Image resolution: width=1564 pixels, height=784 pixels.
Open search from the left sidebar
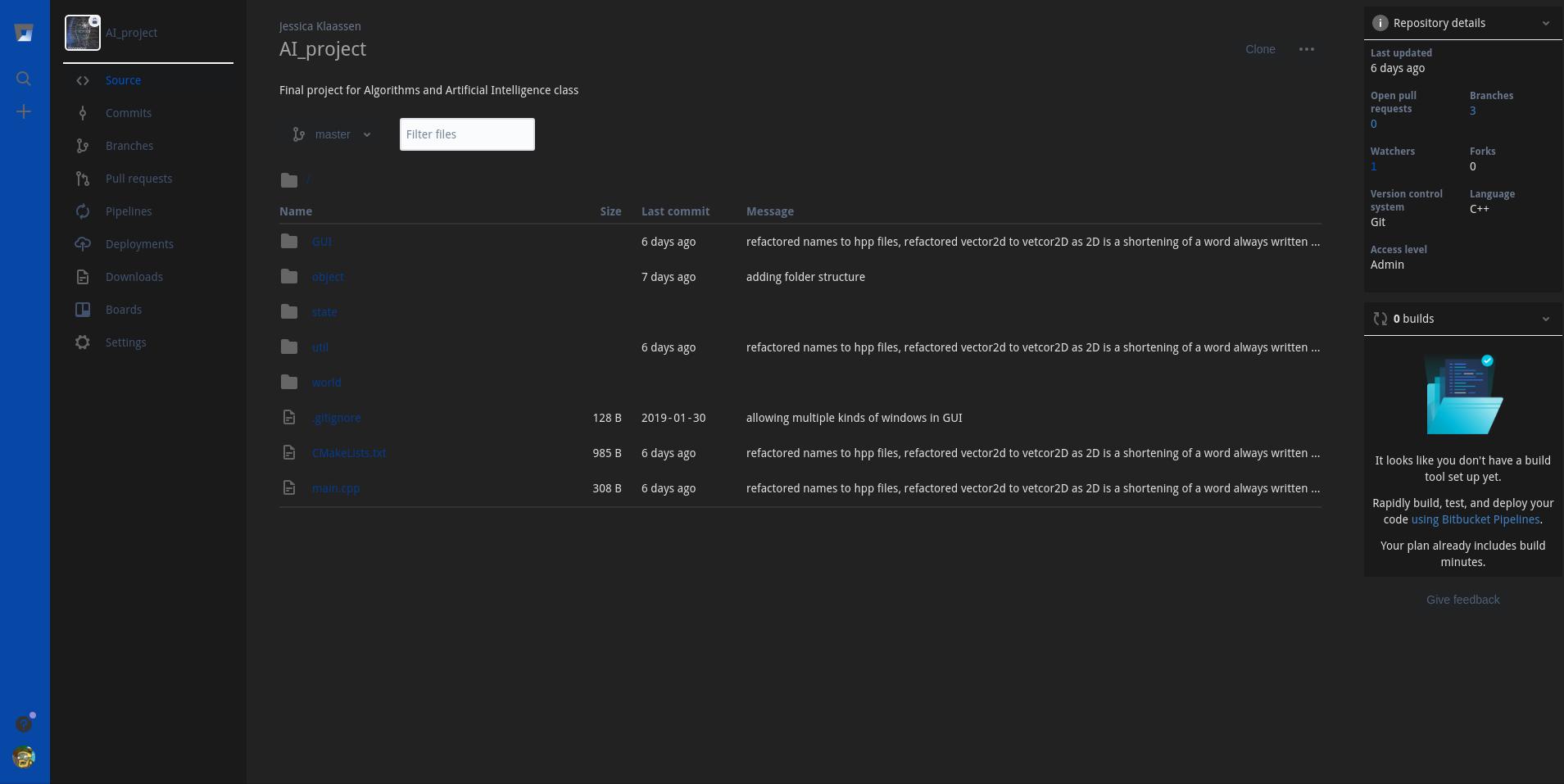[x=24, y=78]
